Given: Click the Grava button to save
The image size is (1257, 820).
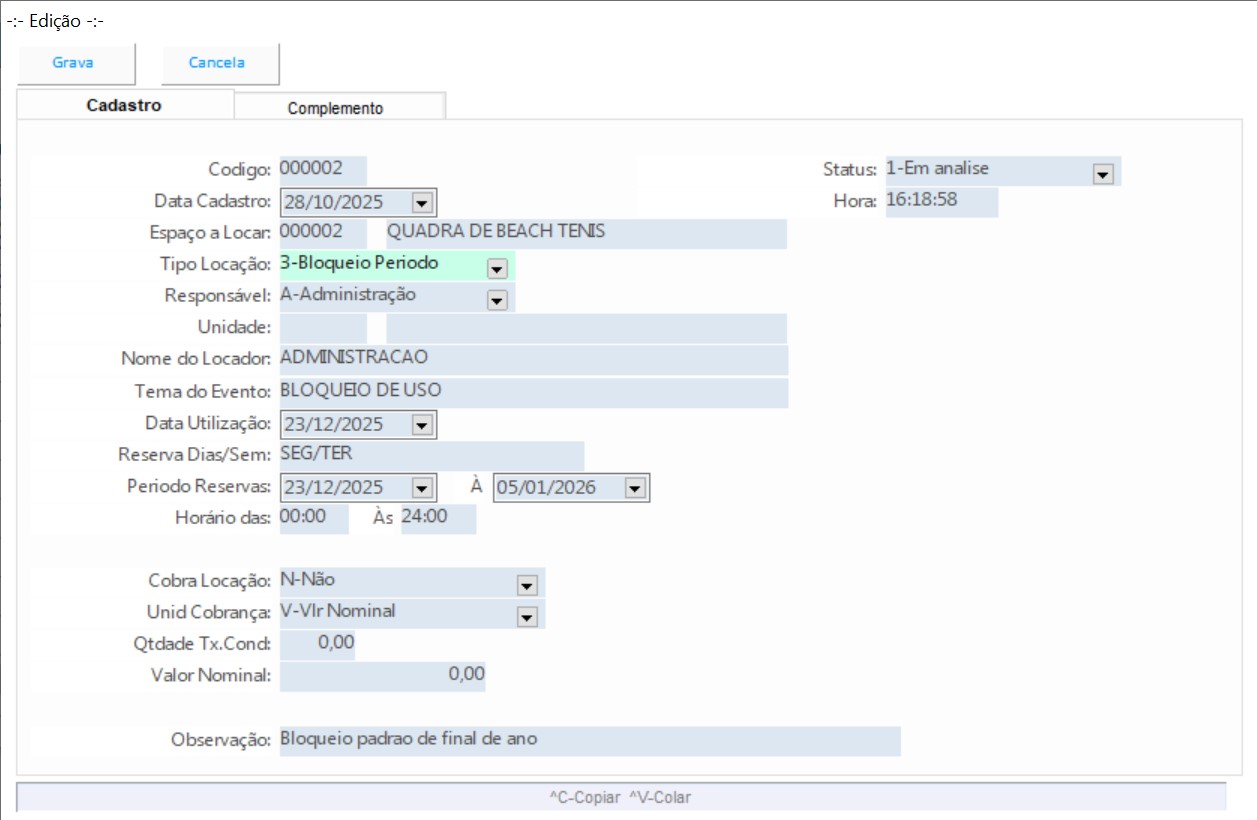Looking at the screenshot, I should 74,63.
